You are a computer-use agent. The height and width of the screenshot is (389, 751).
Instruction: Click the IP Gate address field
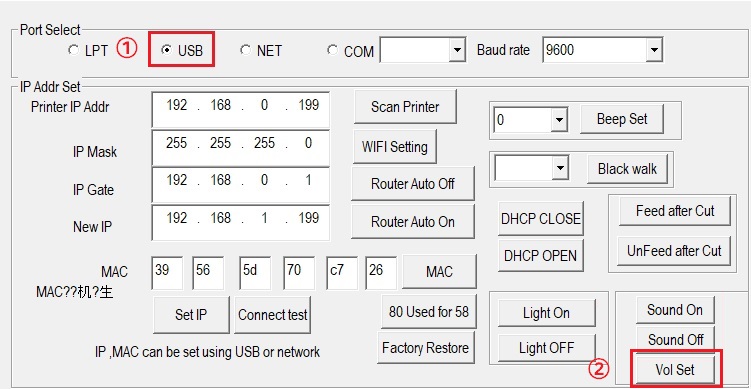pyautogui.click(x=240, y=185)
